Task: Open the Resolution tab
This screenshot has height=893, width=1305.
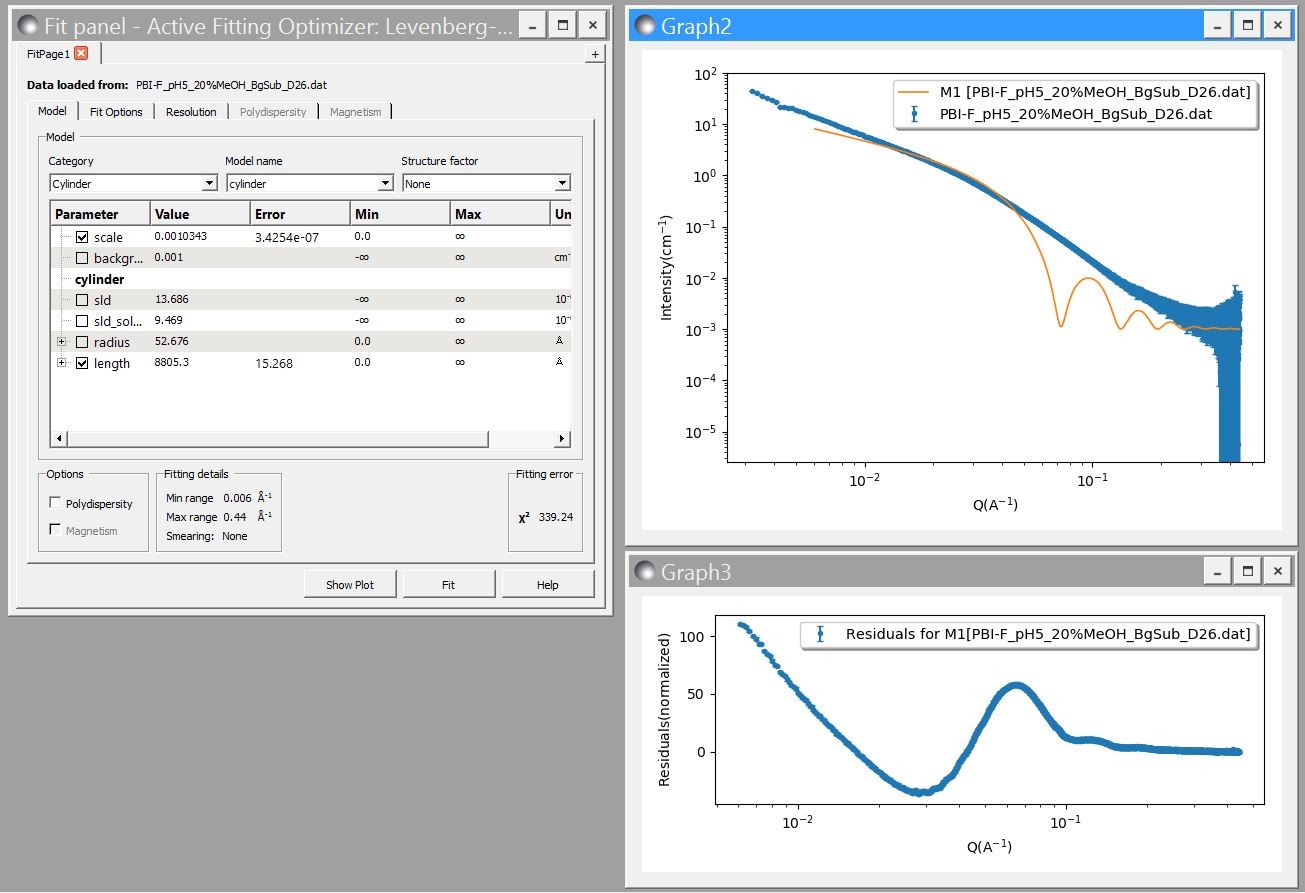Action: click(x=191, y=111)
